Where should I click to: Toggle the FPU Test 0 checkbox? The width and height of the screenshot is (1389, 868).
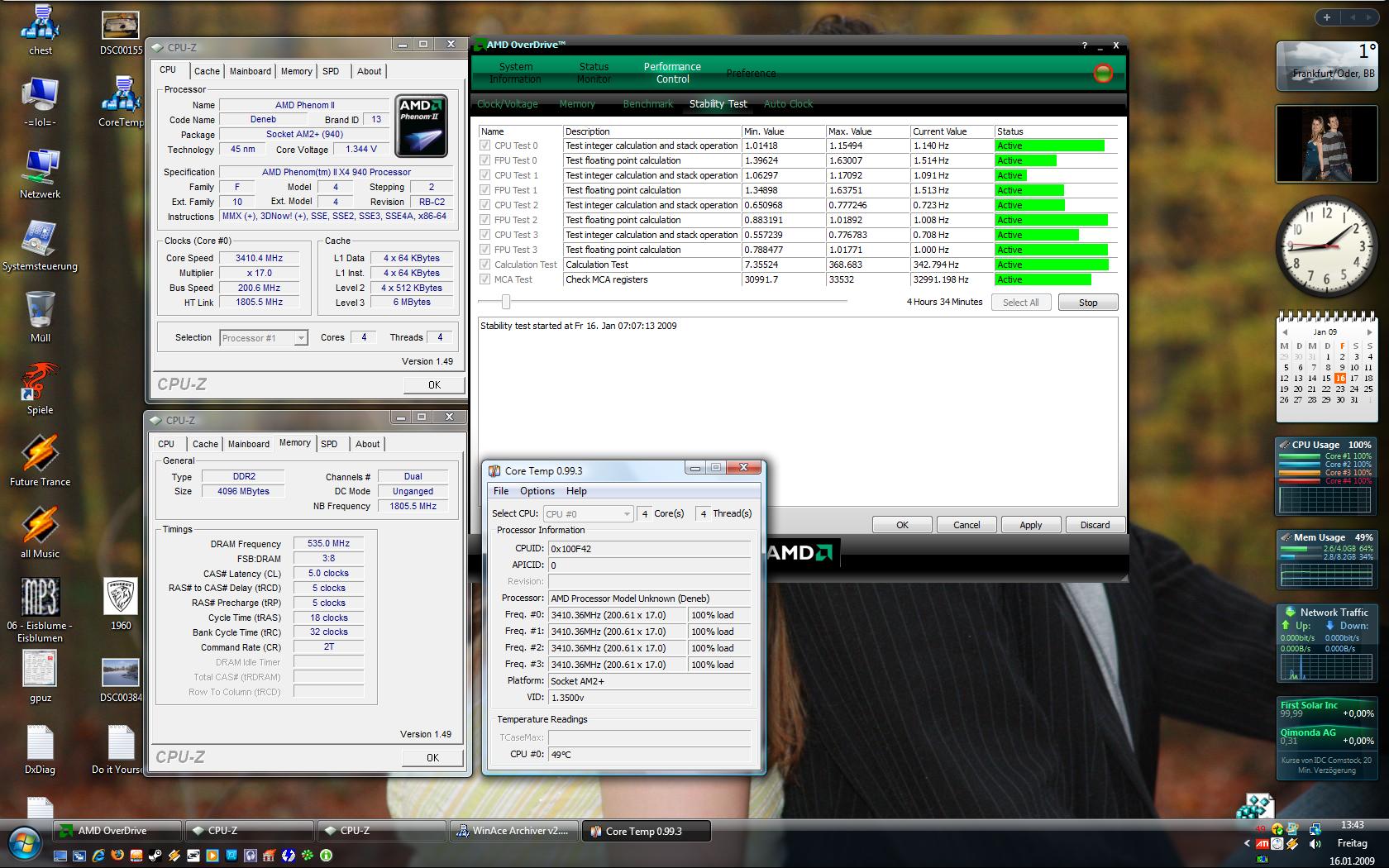coord(485,160)
